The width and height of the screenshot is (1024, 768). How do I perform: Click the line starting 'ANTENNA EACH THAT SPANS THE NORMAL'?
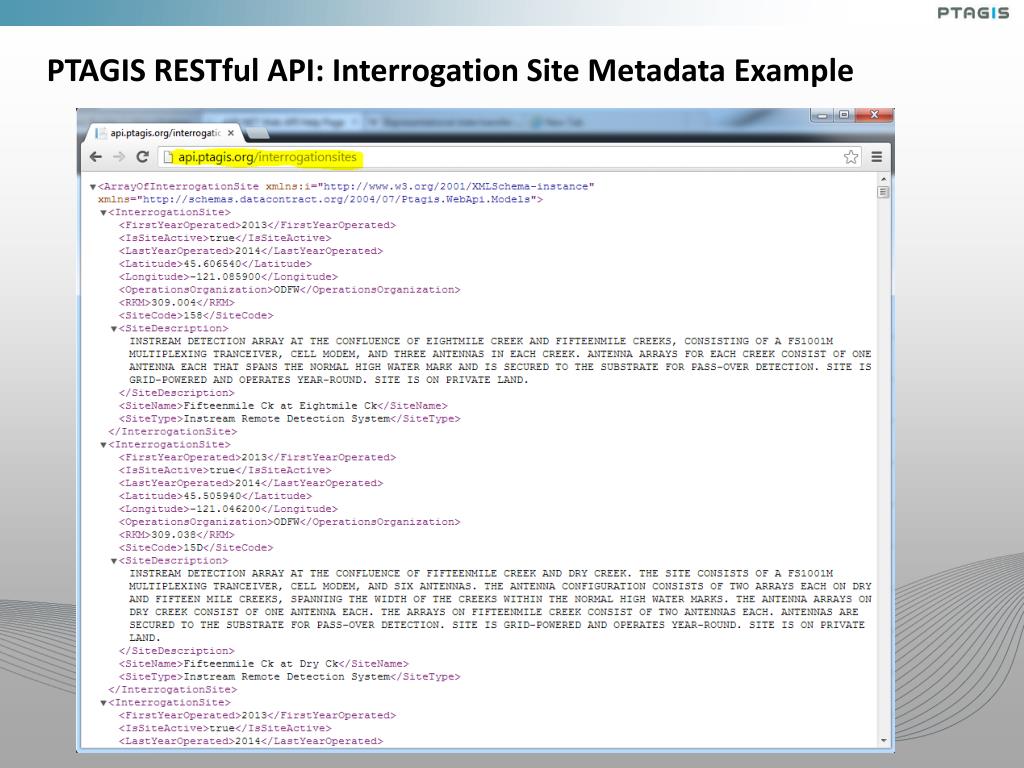click(500, 367)
